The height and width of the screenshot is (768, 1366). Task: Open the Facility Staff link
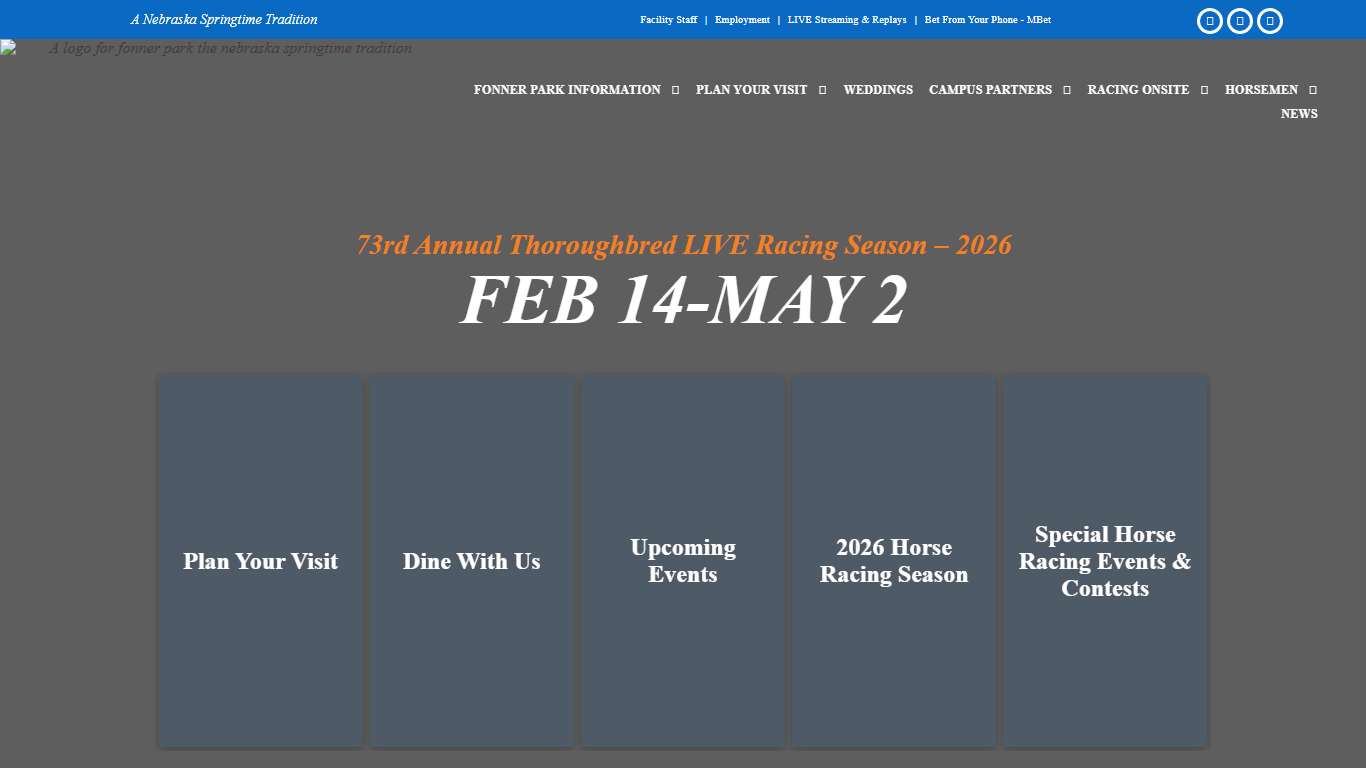click(668, 20)
